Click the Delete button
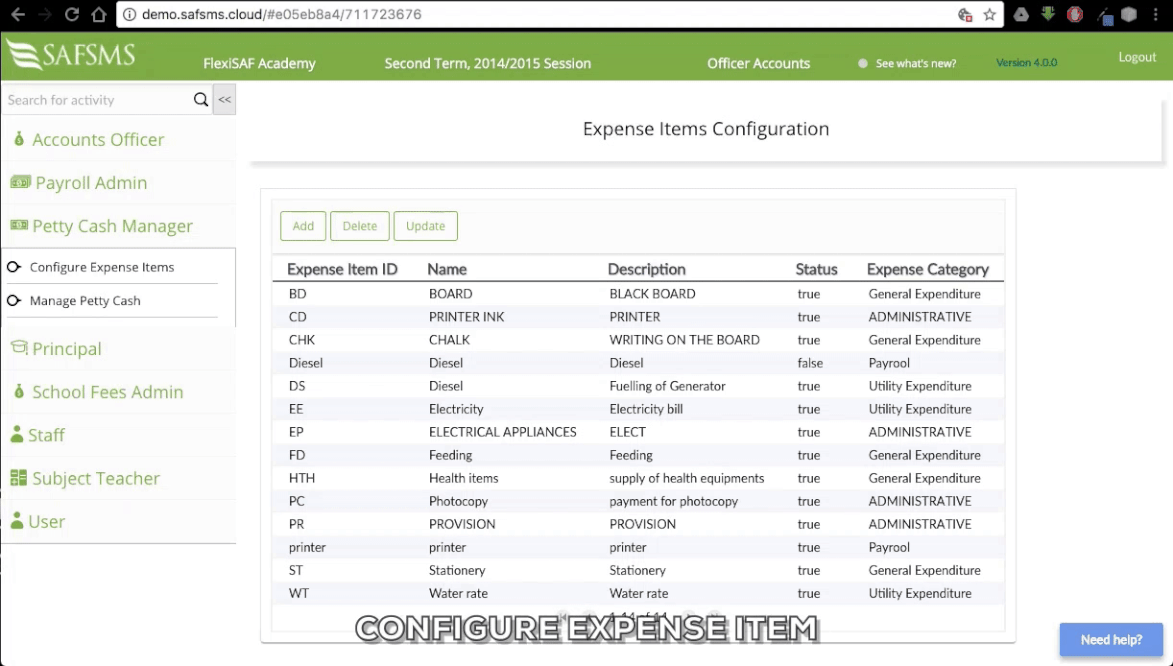This screenshot has height=666, width=1173. point(360,226)
